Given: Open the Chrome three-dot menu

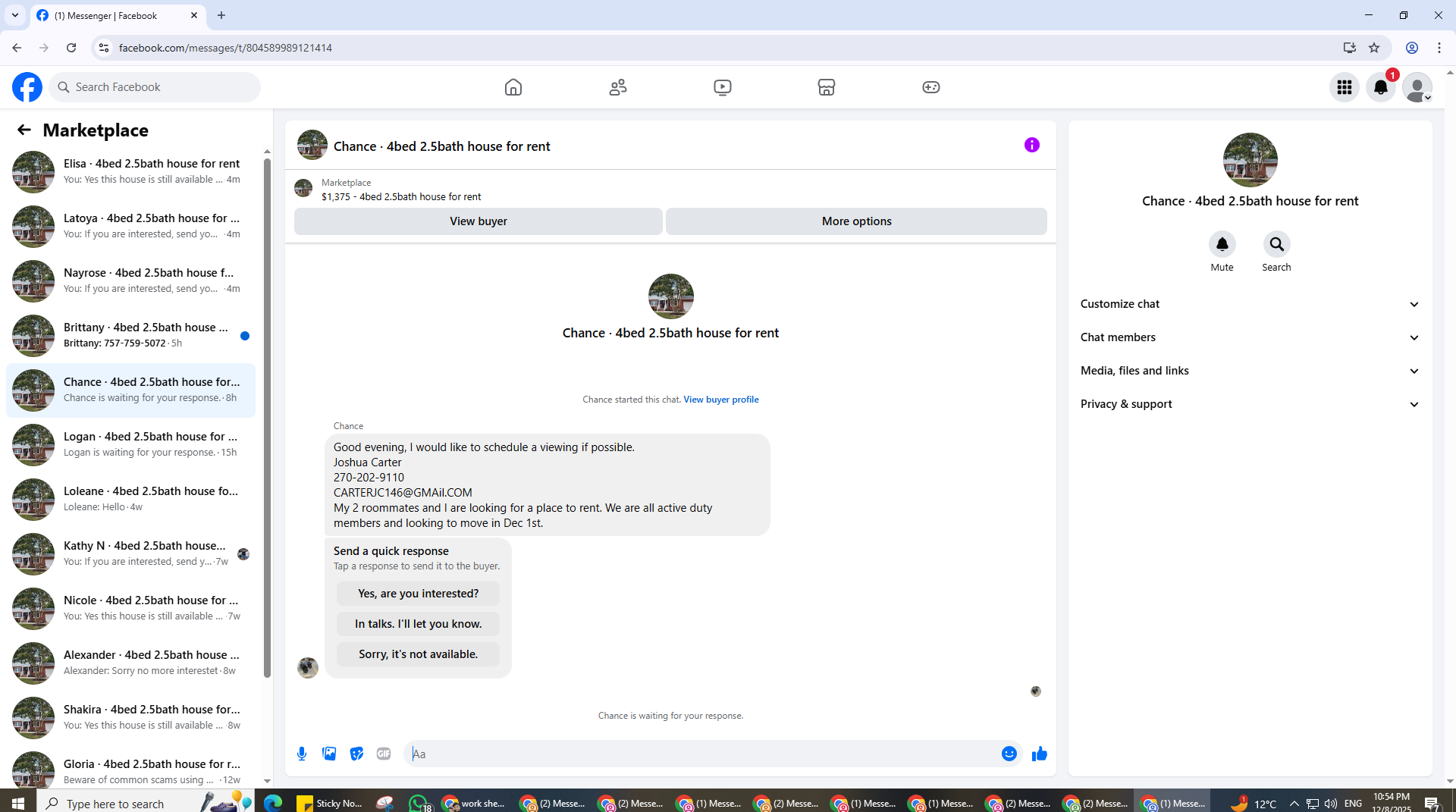Looking at the screenshot, I should (1439, 48).
